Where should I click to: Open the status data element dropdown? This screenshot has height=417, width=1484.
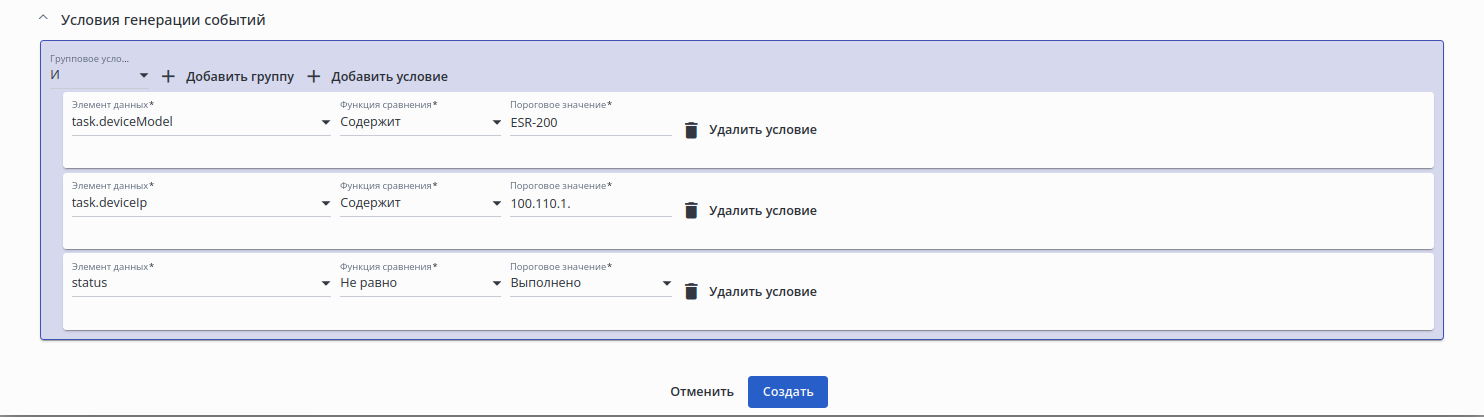(200, 283)
